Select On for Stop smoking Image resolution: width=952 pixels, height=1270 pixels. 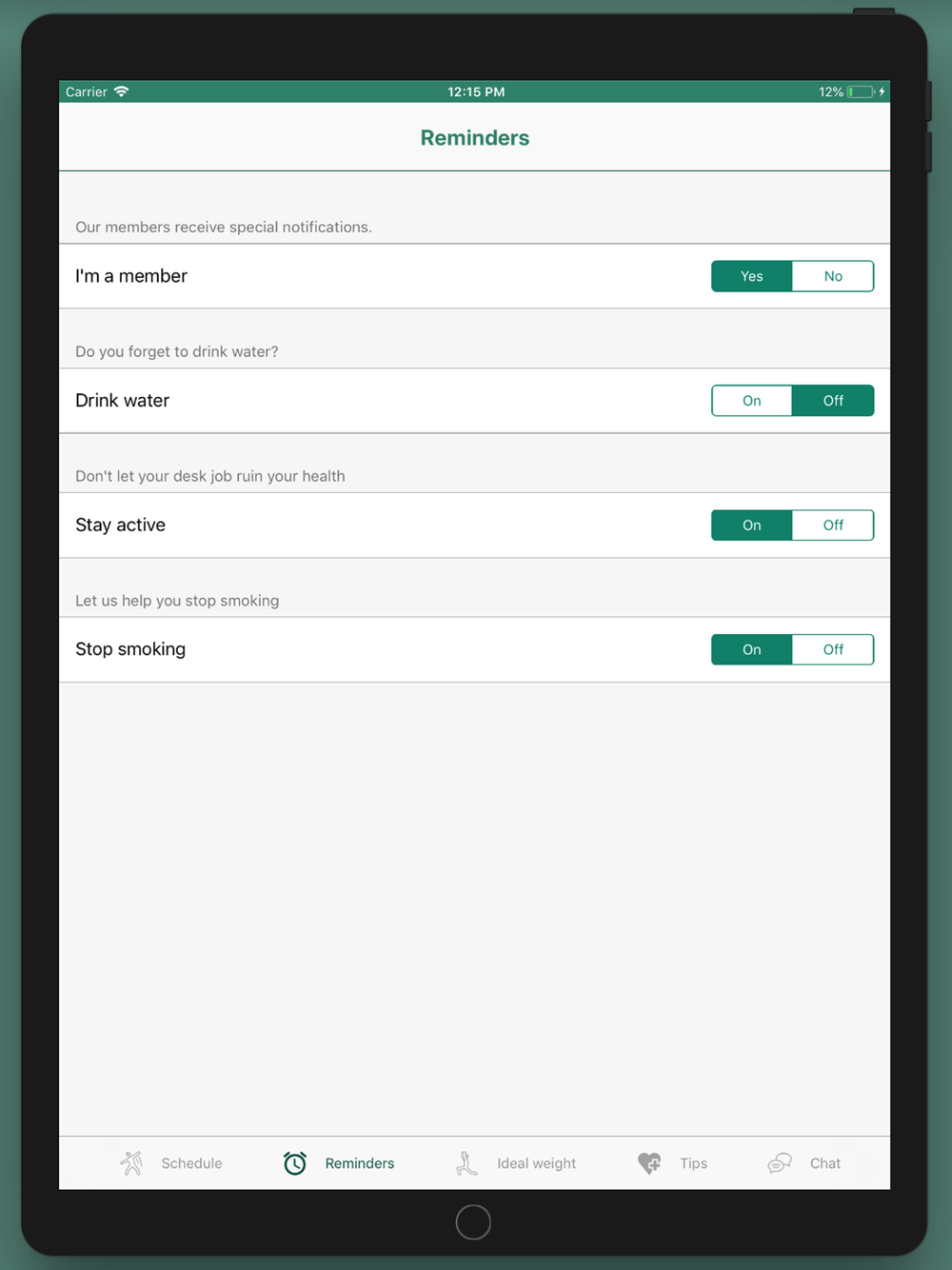752,649
